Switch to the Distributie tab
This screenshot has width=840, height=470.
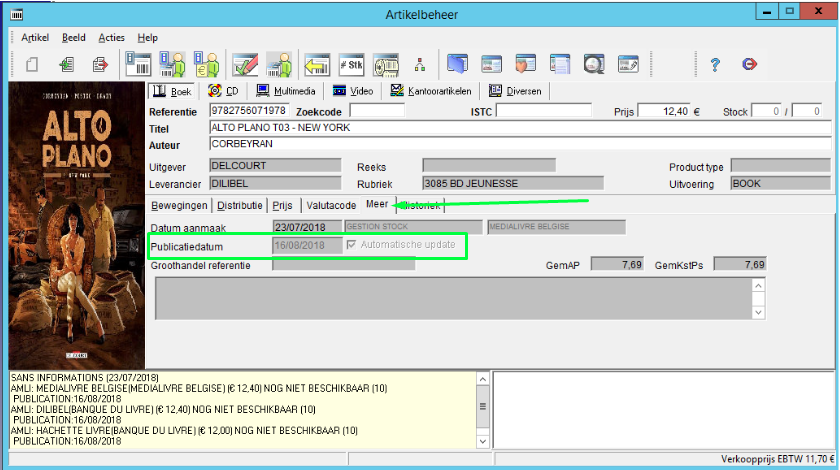[x=240, y=205]
